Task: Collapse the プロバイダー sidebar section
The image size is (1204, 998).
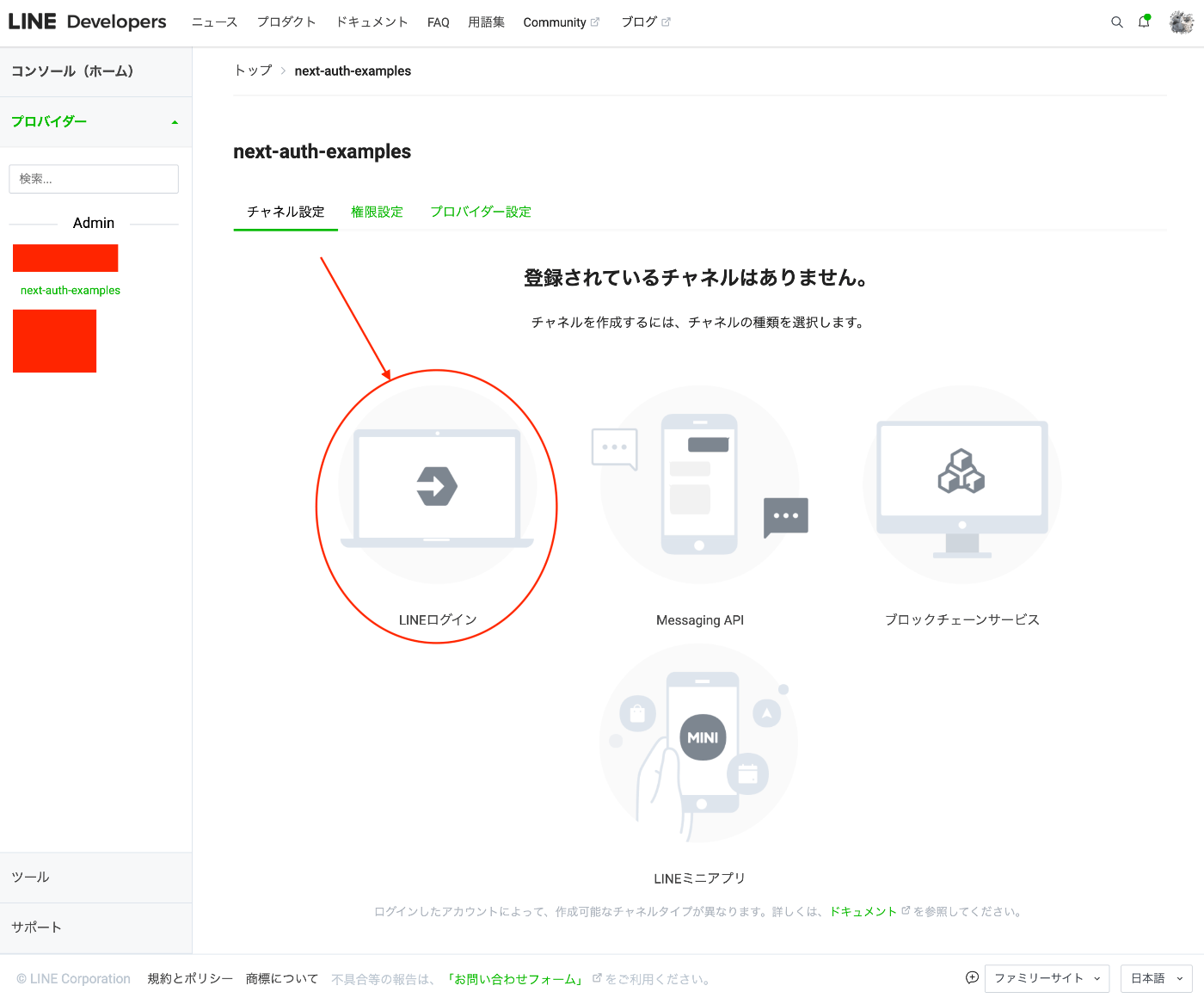Action: coord(95,121)
